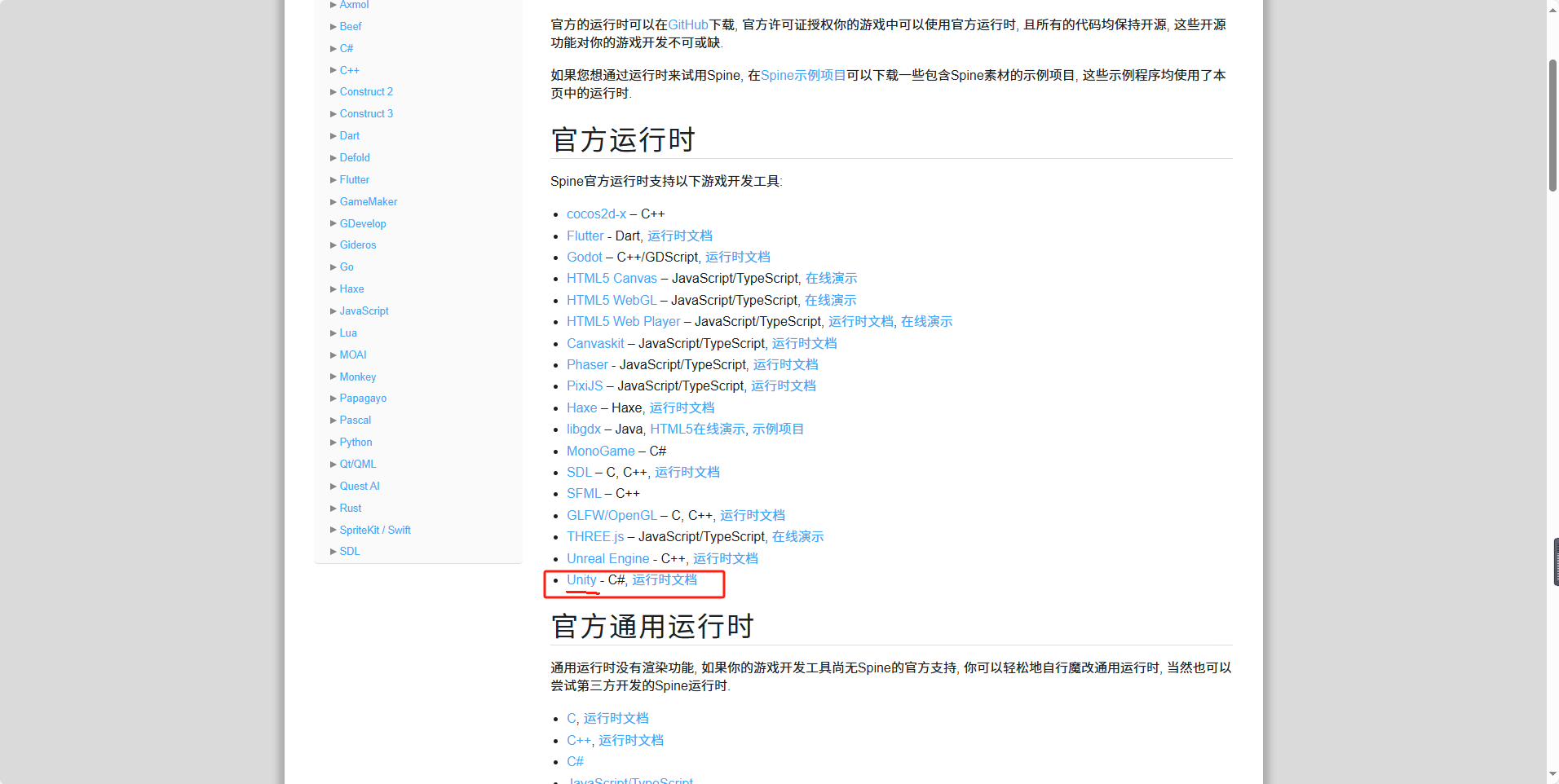Open the HTML5 Canvas link
Image resolution: width=1559 pixels, height=784 pixels.
(x=612, y=278)
